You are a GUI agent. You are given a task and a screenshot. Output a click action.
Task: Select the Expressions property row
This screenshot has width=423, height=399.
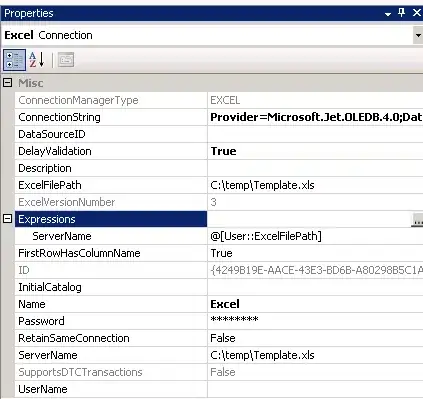point(111,219)
